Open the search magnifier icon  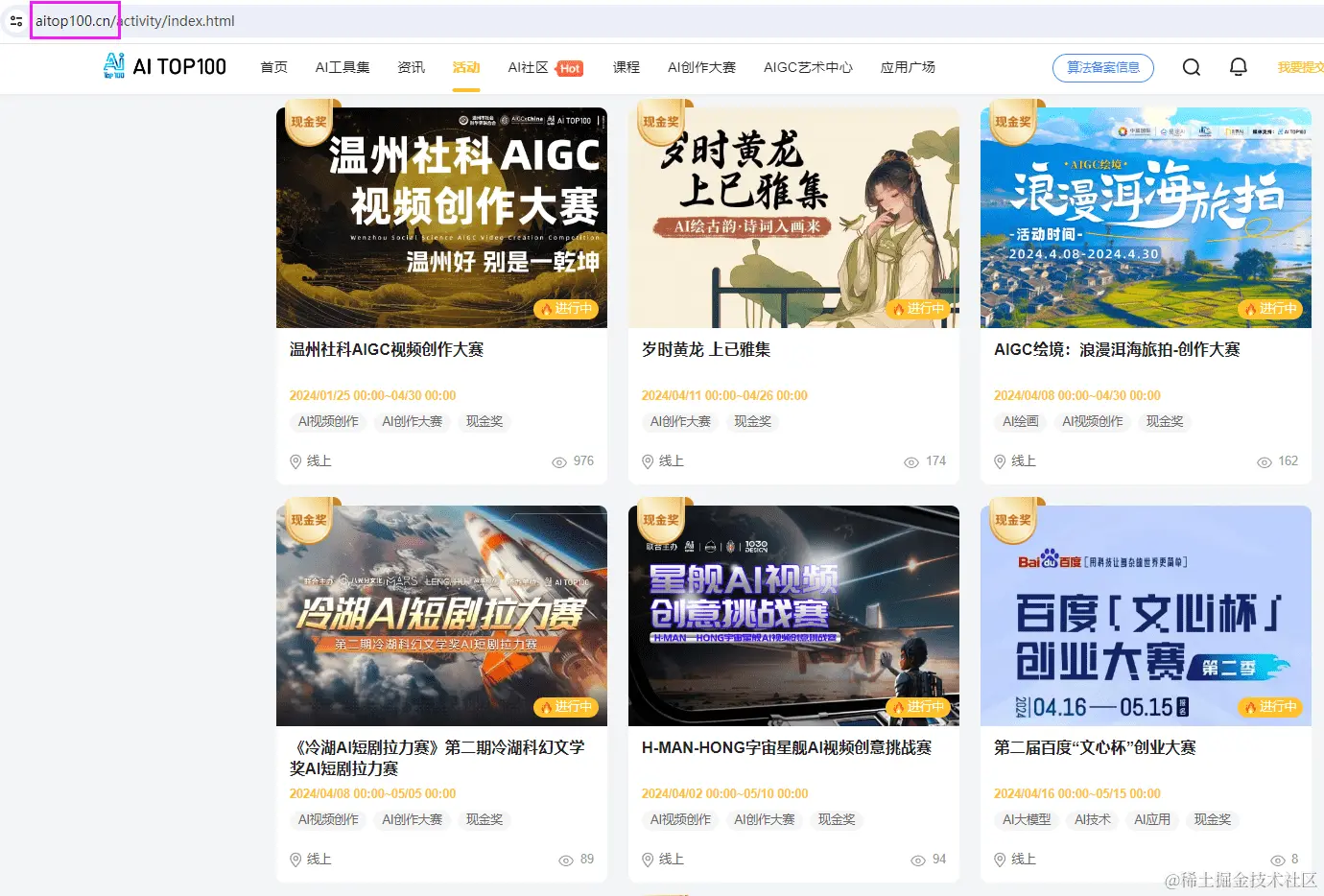pos(1192,67)
